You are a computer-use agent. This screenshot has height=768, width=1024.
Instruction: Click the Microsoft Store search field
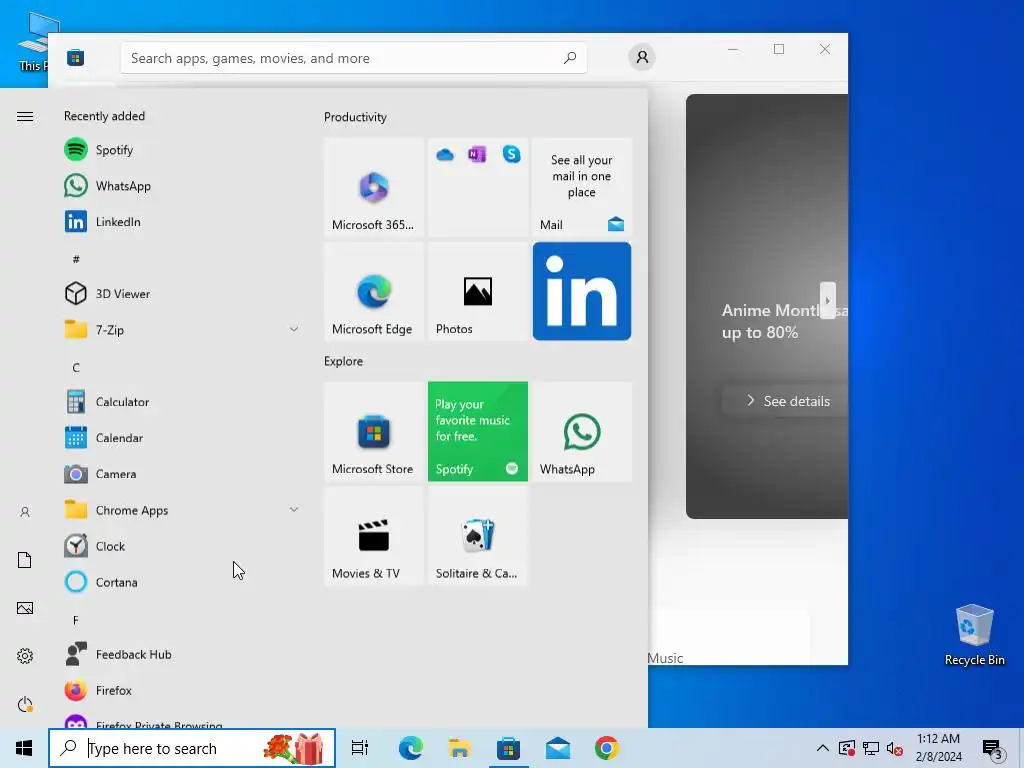tap(353, 58)
